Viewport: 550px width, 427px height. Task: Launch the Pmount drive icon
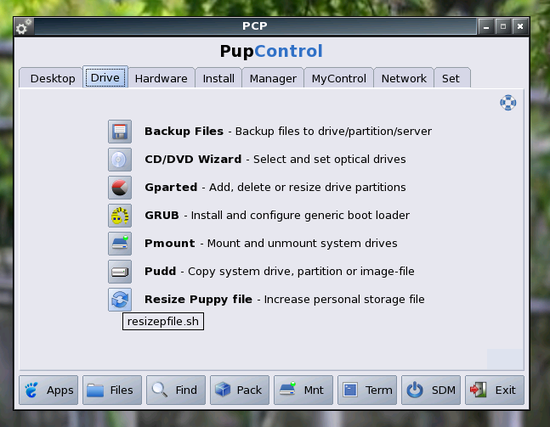[x=120, y=243]
